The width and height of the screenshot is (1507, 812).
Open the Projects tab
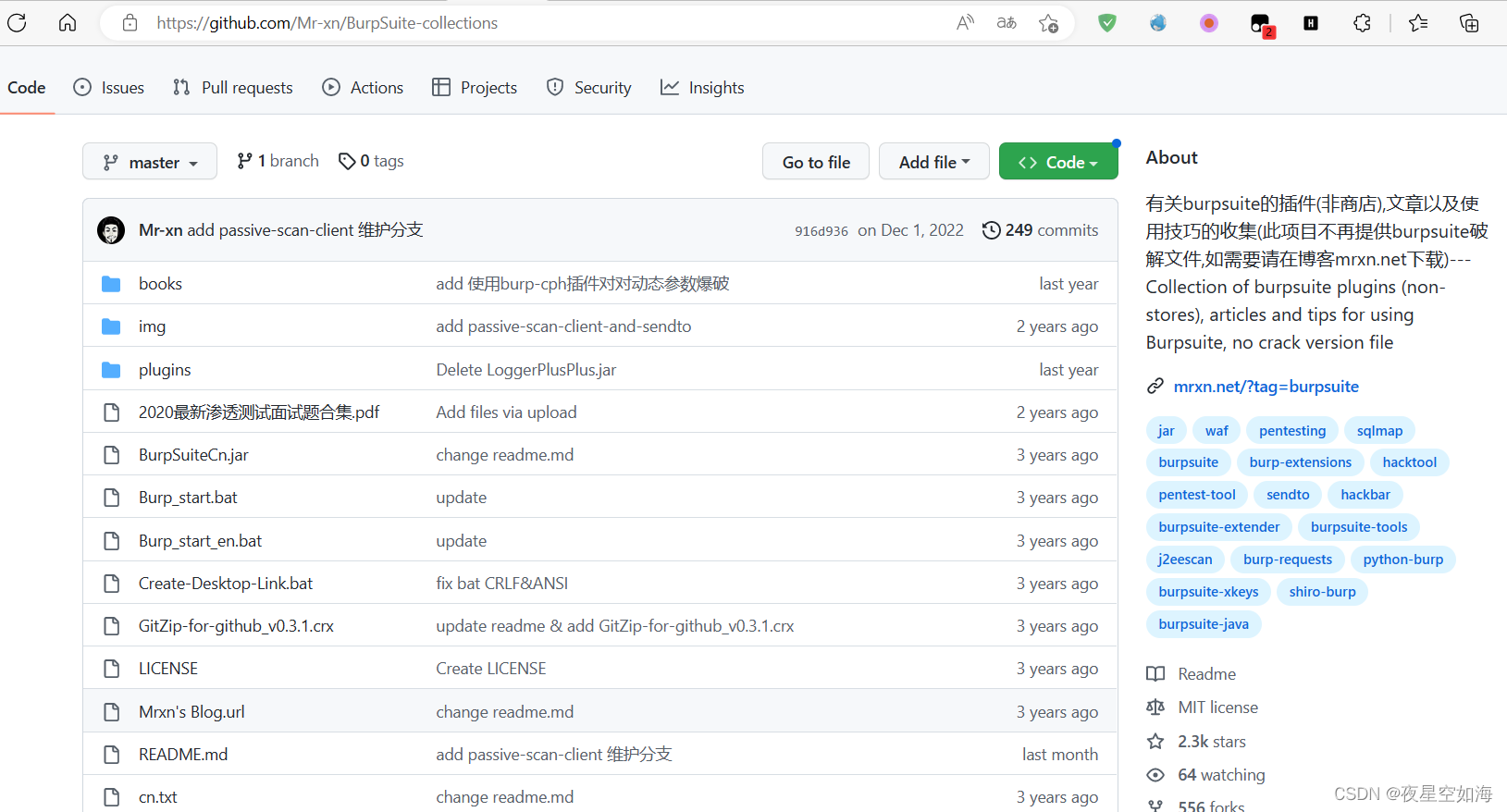pos(475,88)
